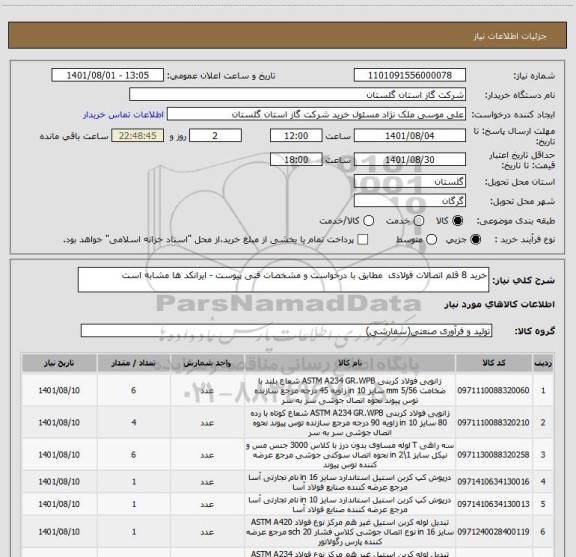
Task: Click the تاریخ نیاز column header
Action: [x=59, y=363]
